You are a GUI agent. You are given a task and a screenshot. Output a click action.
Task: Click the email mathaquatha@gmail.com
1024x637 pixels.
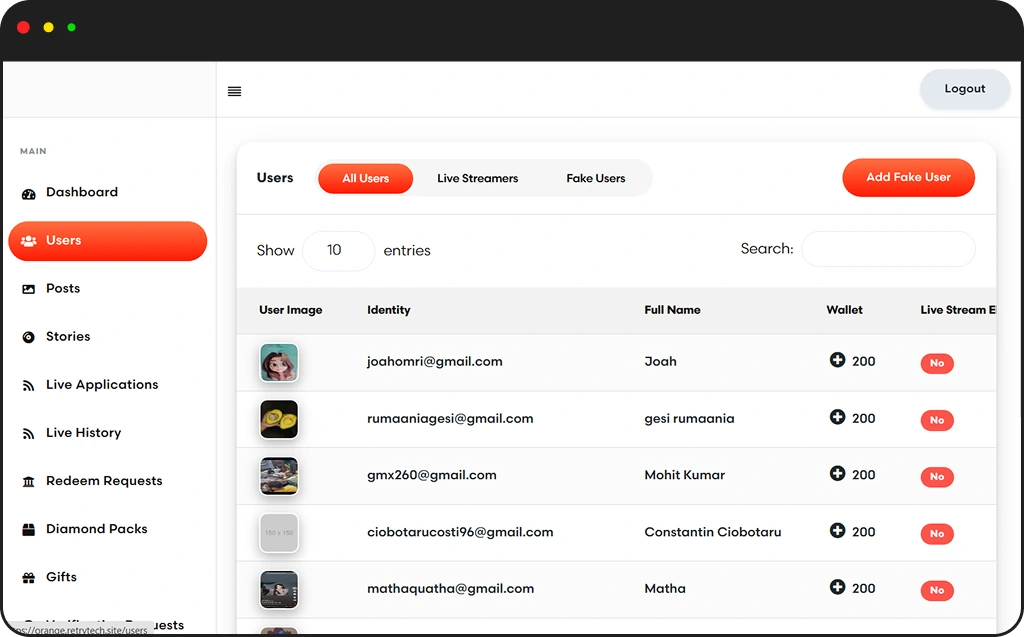(451, 589)
